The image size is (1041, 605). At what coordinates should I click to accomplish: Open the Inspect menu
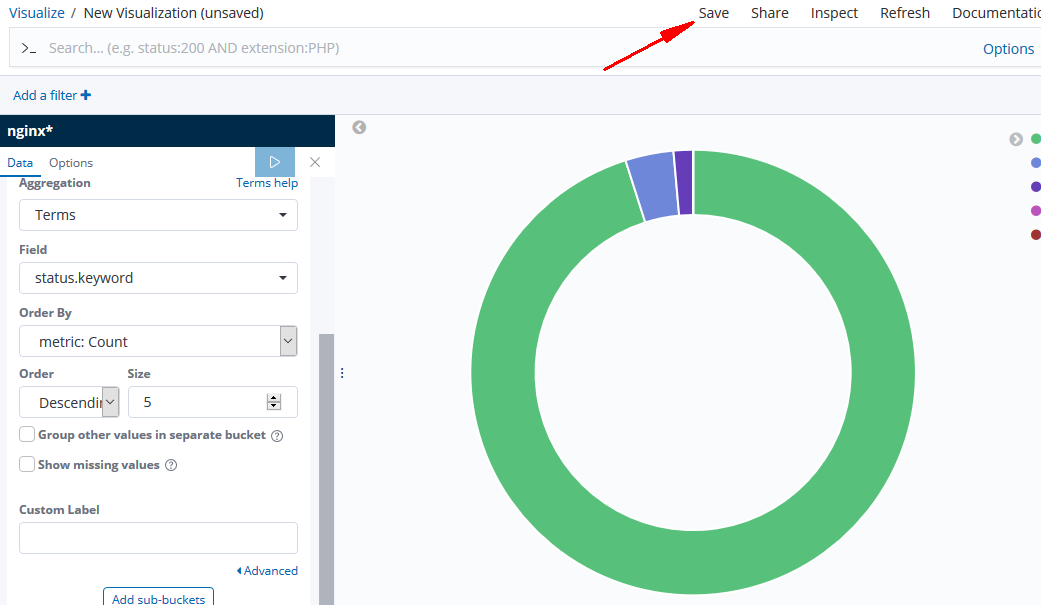[x=834, y=13]
